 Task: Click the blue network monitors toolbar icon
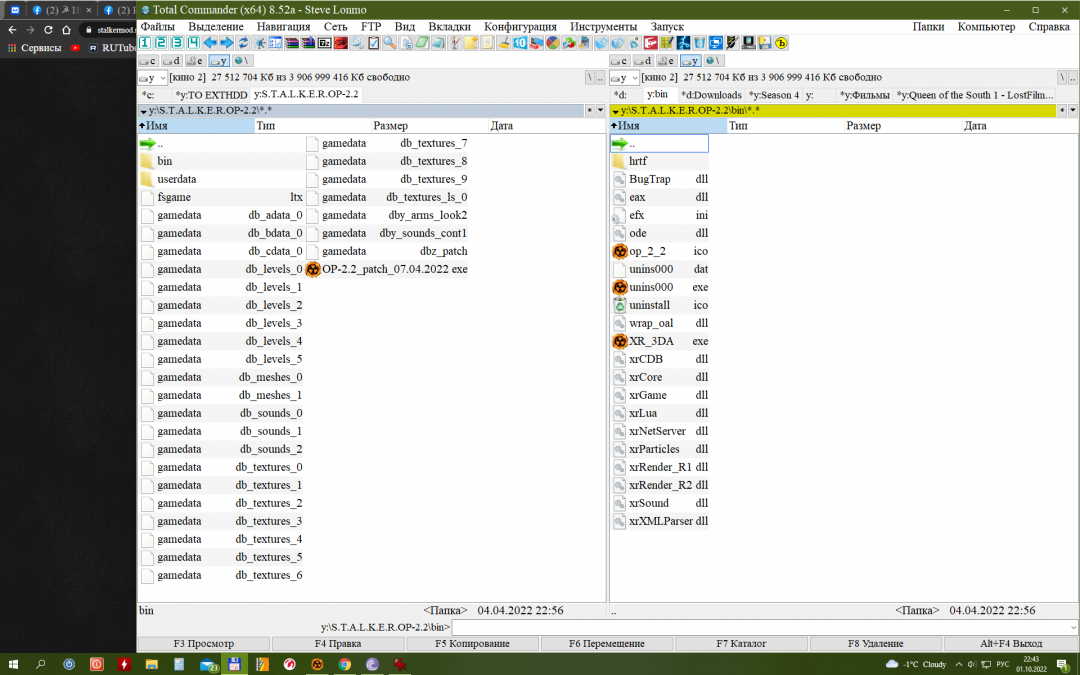tap(716, 43)
